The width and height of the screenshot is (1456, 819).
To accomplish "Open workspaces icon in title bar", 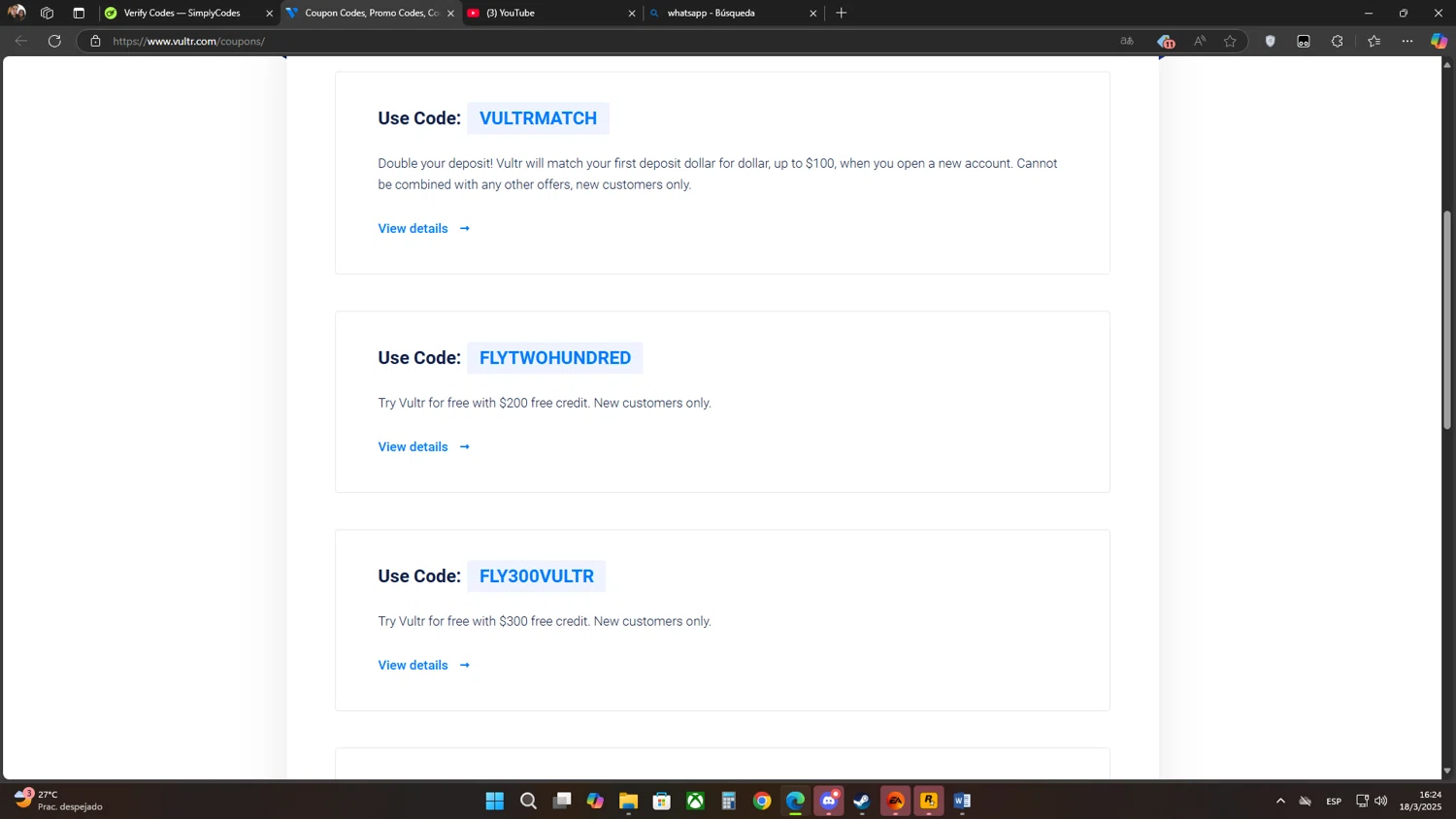I will (47, 13).
